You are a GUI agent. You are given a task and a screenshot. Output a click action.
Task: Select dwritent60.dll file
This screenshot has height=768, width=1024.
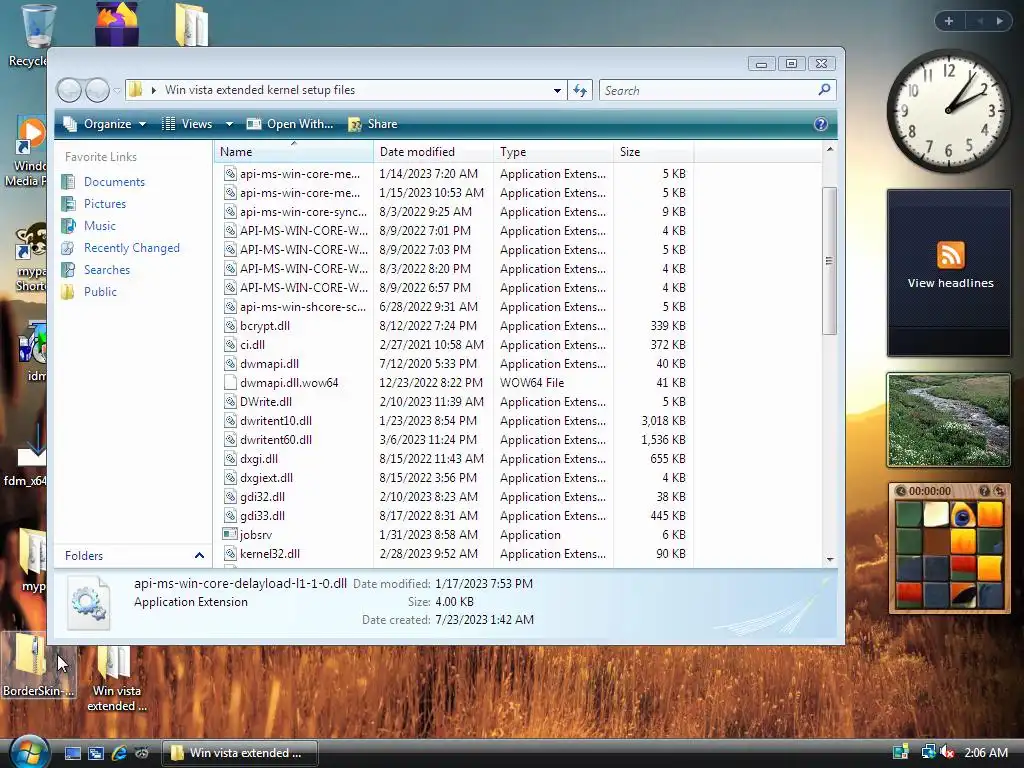(276, 440)
